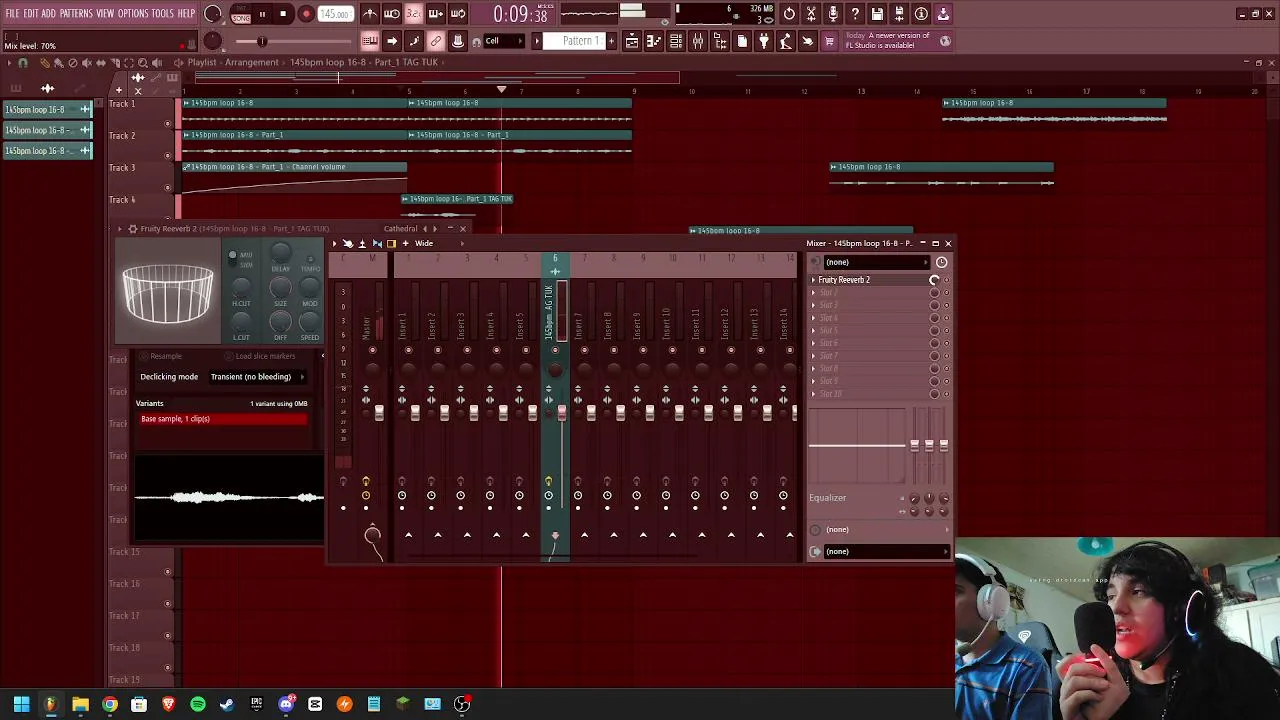Go to the previous reverb preset
This screenshot has width=1280, height=720.
click(x=425, y=229)
